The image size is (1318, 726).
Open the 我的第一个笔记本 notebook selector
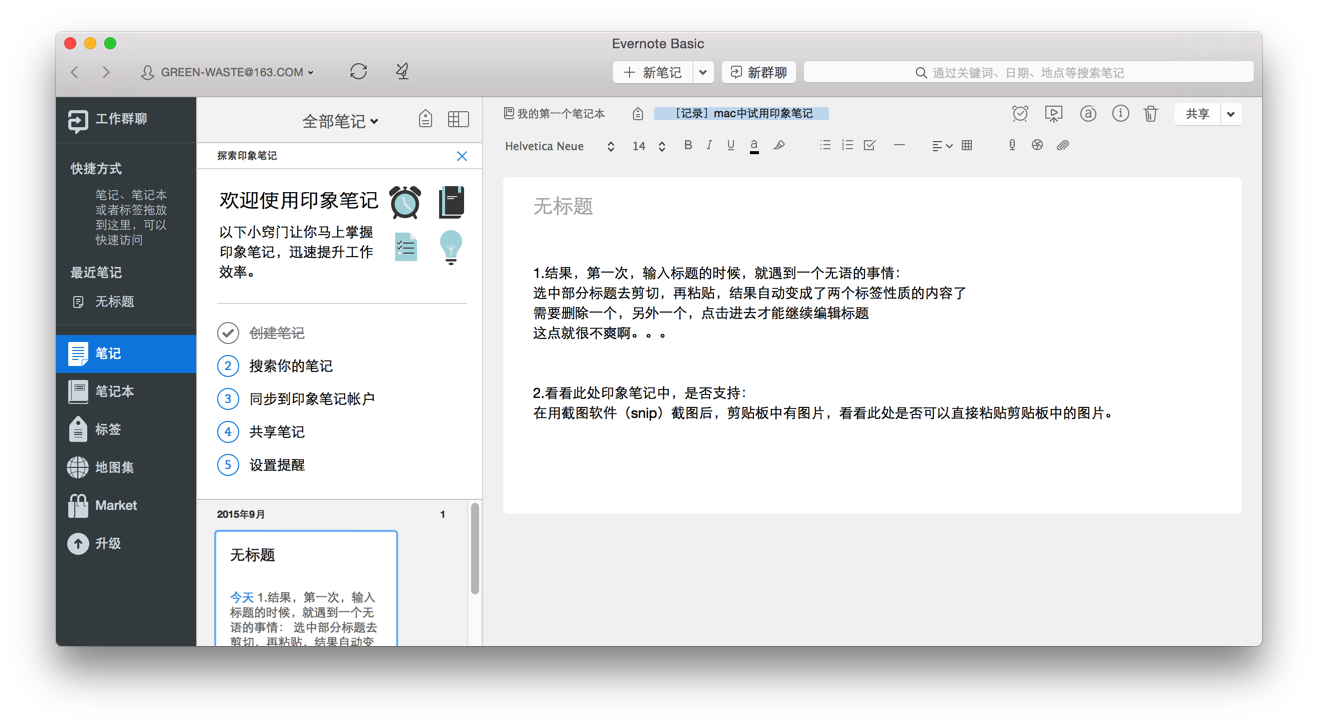pos(554,114)
